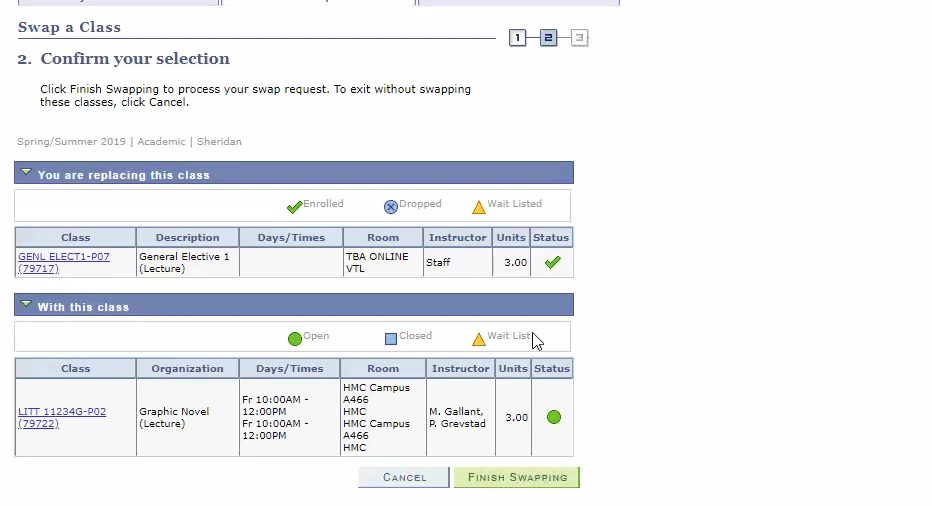Collapse the "You are replacing this class" section

(x=27, y=173)
